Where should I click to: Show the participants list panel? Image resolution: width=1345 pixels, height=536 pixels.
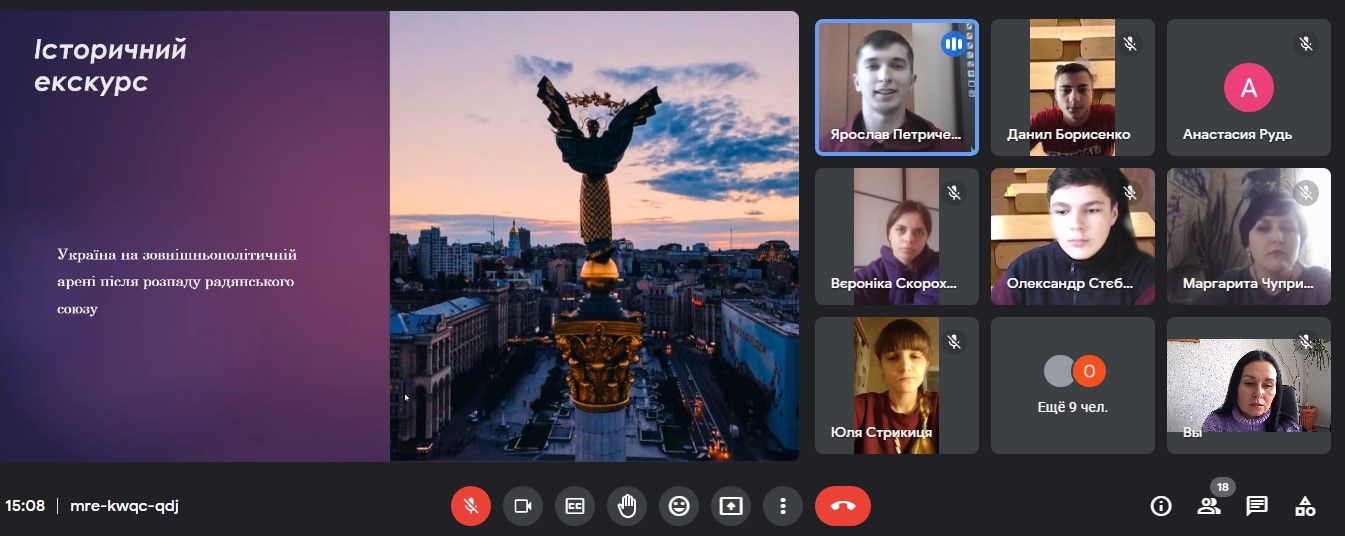coord(1209,506)
